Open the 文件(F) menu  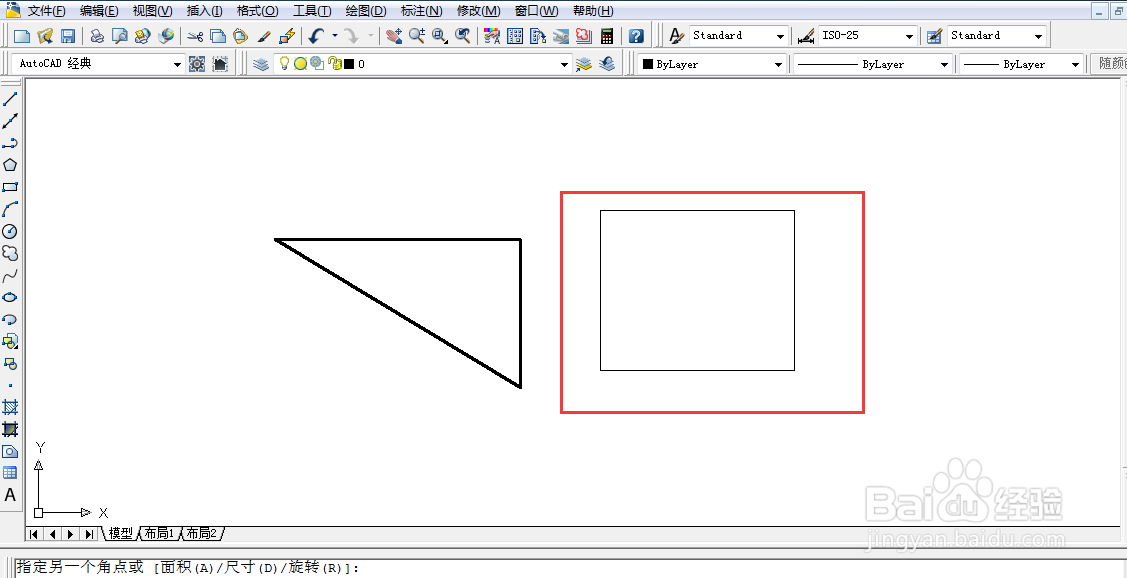(47, 11)
